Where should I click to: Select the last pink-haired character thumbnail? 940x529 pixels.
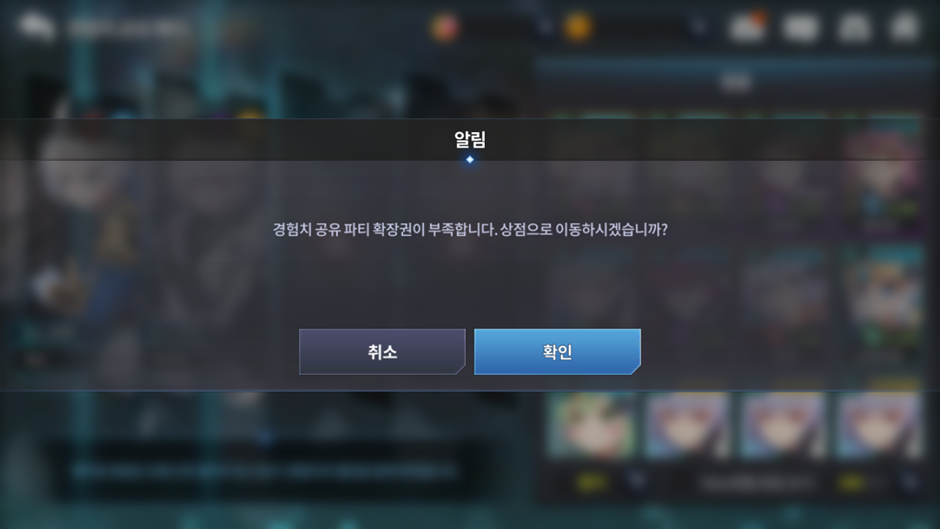tap(879, 426)
